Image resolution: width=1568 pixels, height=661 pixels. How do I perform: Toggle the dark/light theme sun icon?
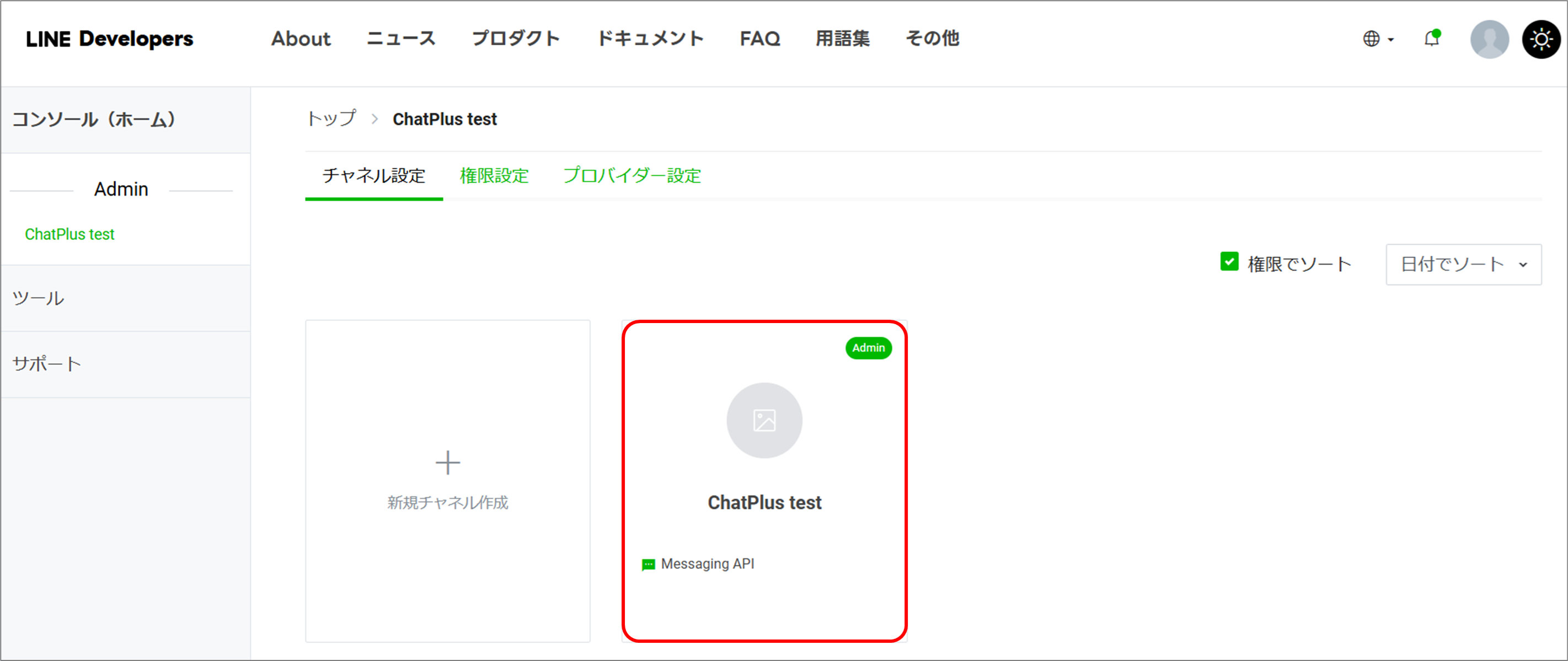coord(1540,39)
